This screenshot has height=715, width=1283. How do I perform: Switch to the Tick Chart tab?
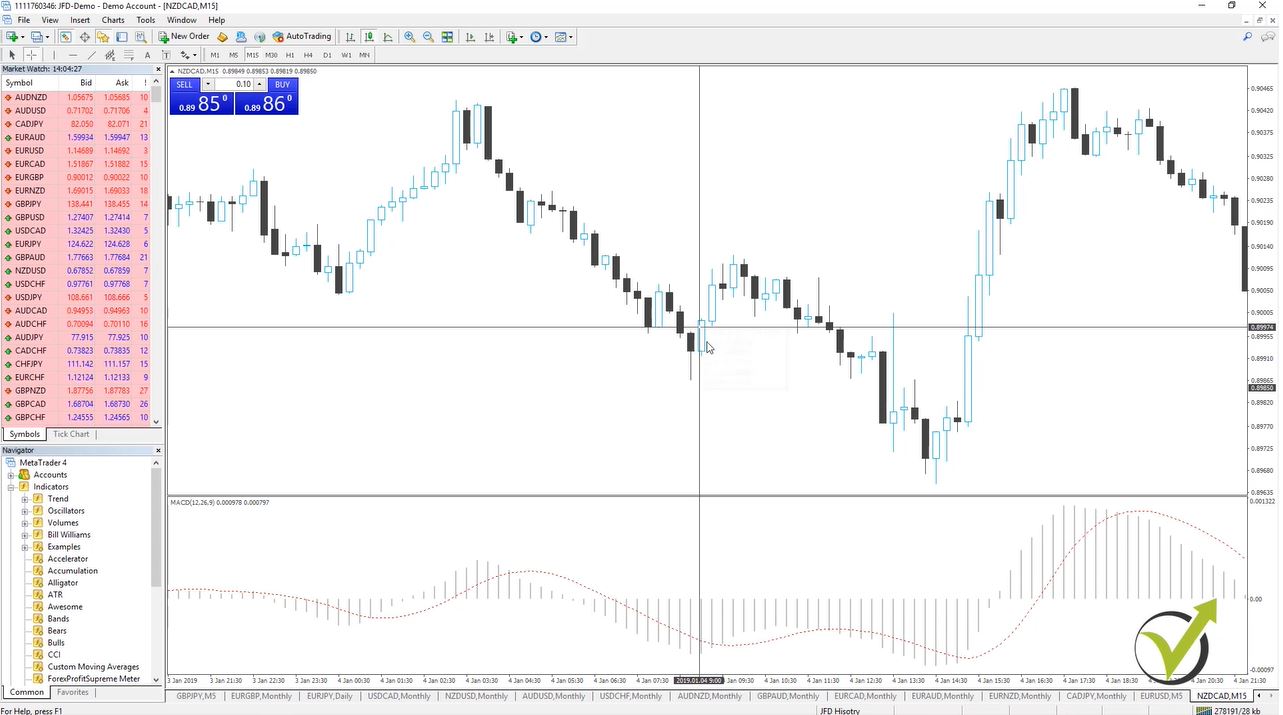tap(70, 434)
